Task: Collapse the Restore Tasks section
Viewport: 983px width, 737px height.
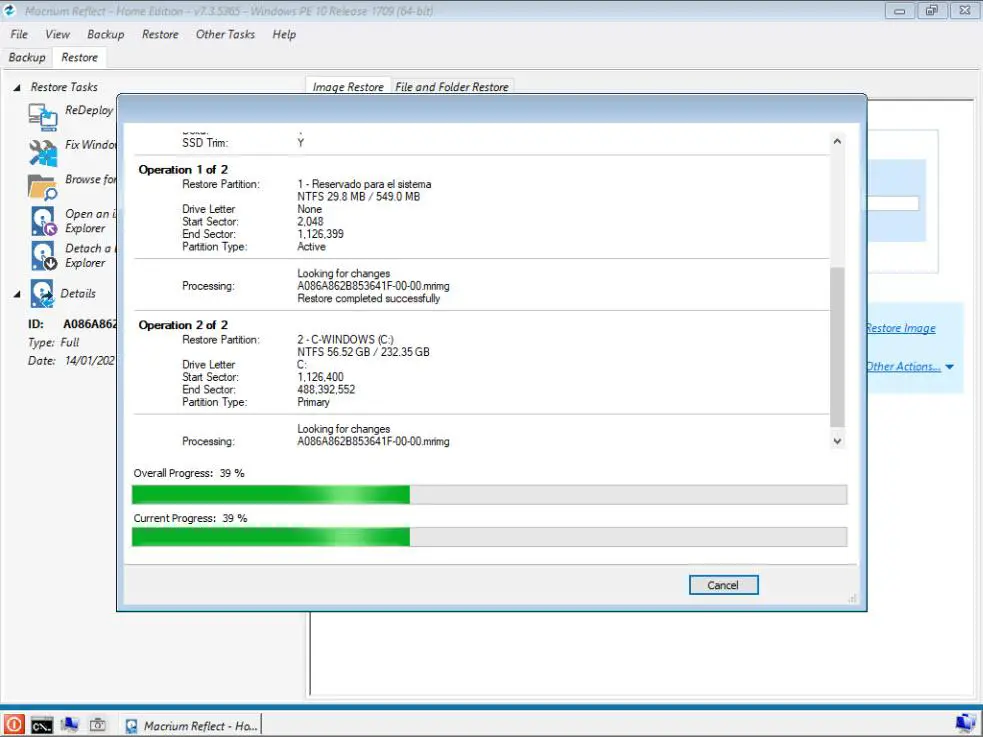Action: [16, 87]
